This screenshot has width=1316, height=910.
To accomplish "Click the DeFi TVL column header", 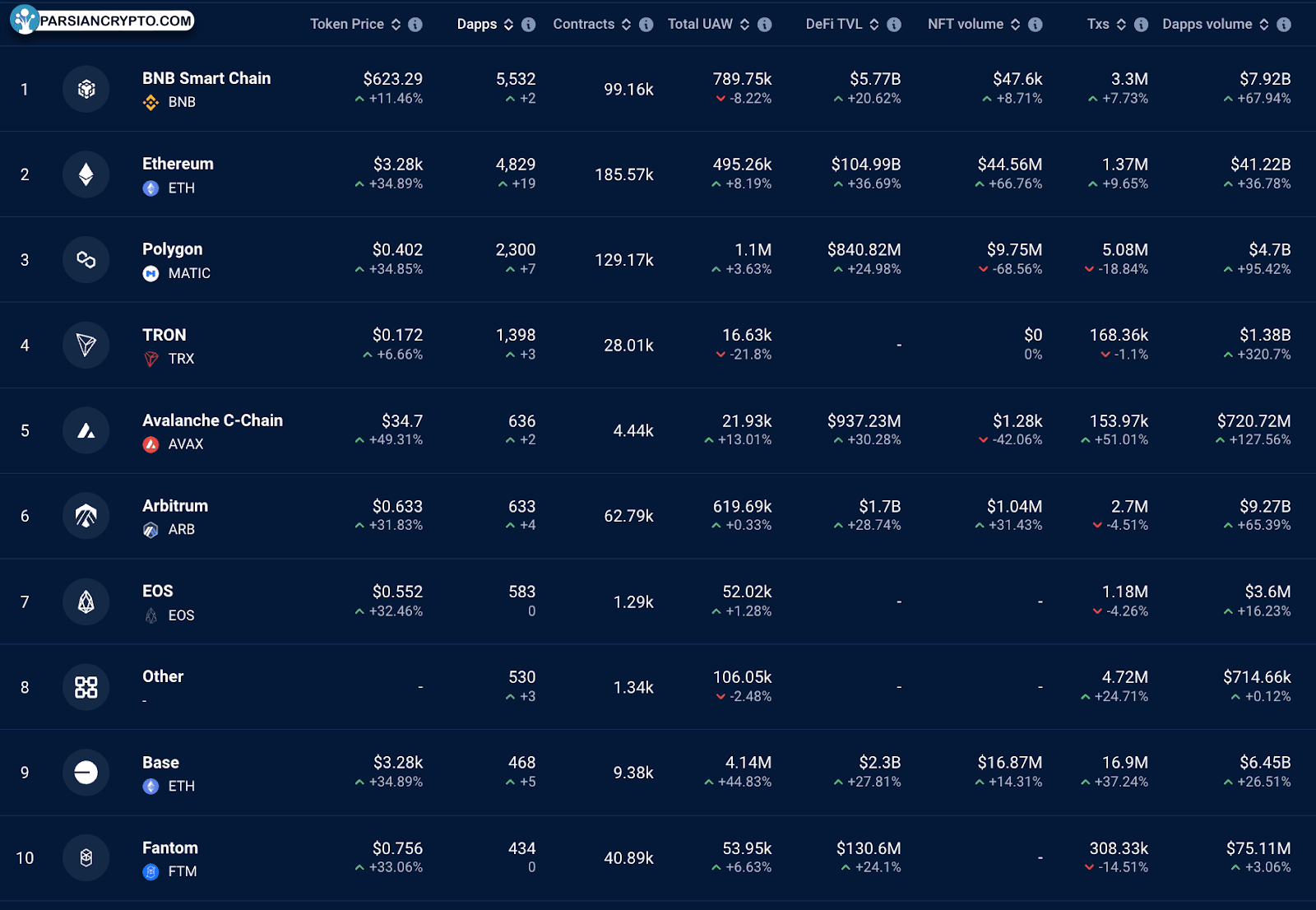I will 834,24.
